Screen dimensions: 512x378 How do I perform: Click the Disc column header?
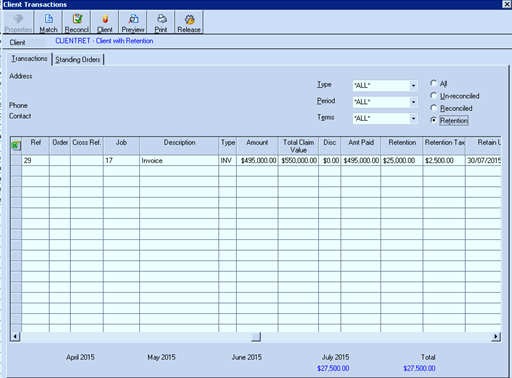(330, 146)
